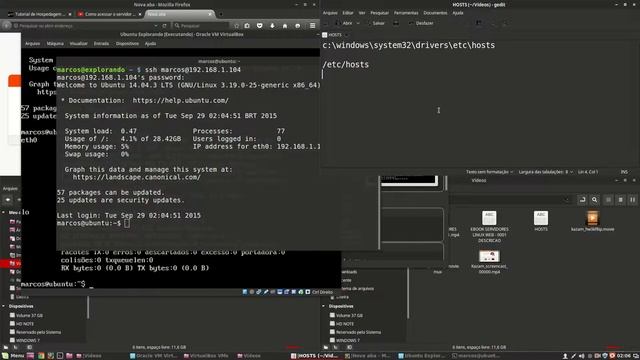This screenshot has height=360, width=640.
Task: Click 'Oracle VM Virt...' taskbar window button
Action: [153, 356]
